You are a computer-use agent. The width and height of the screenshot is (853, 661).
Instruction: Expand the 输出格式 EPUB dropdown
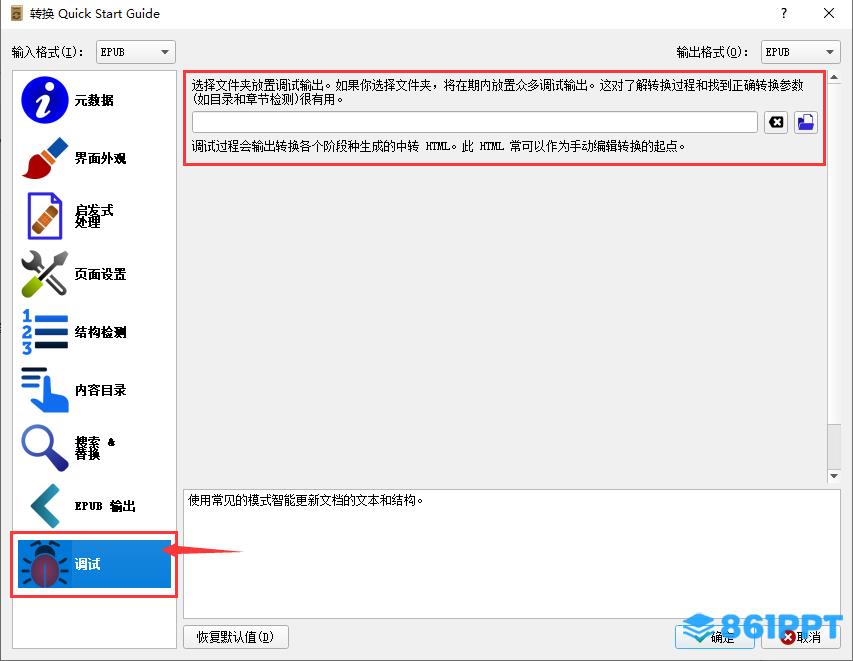(800, 52)
